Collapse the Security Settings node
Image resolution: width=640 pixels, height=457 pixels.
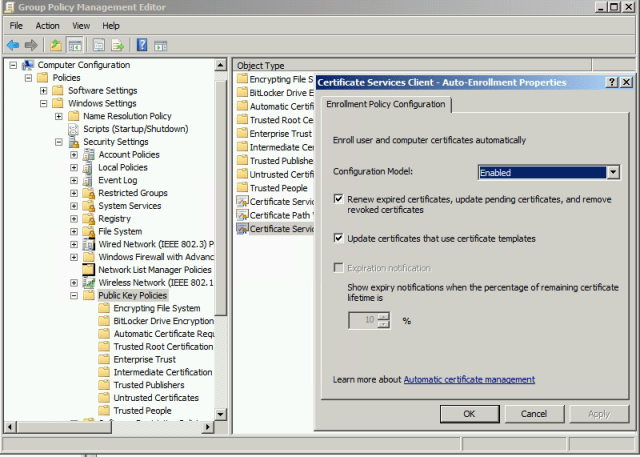click(x=59, y=142)
